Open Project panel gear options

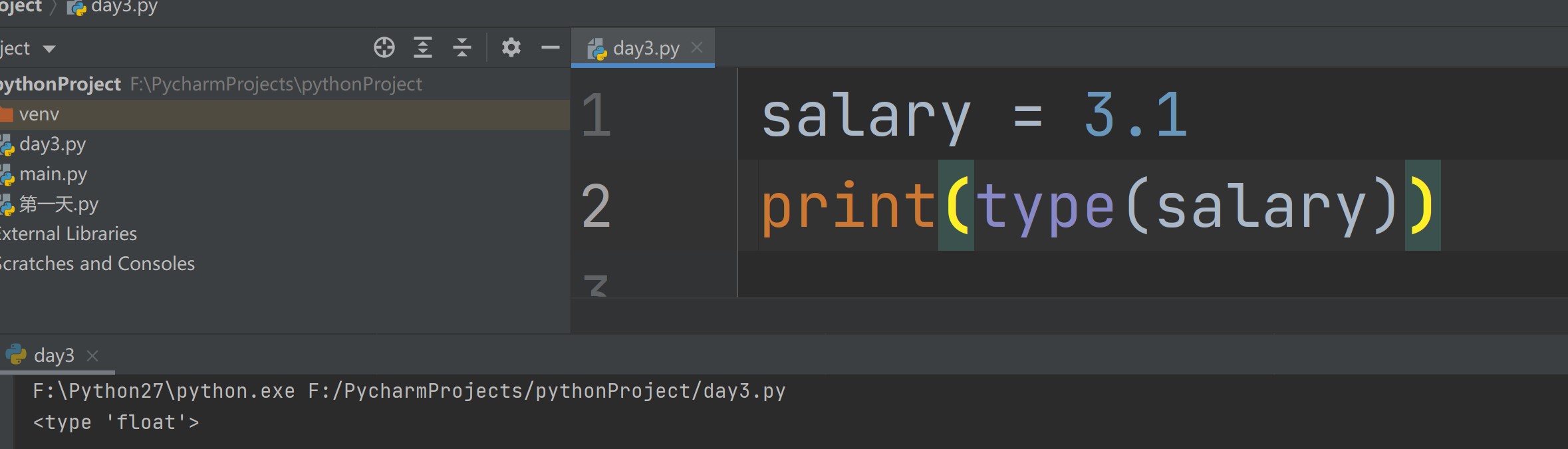[x=511, y=48]
